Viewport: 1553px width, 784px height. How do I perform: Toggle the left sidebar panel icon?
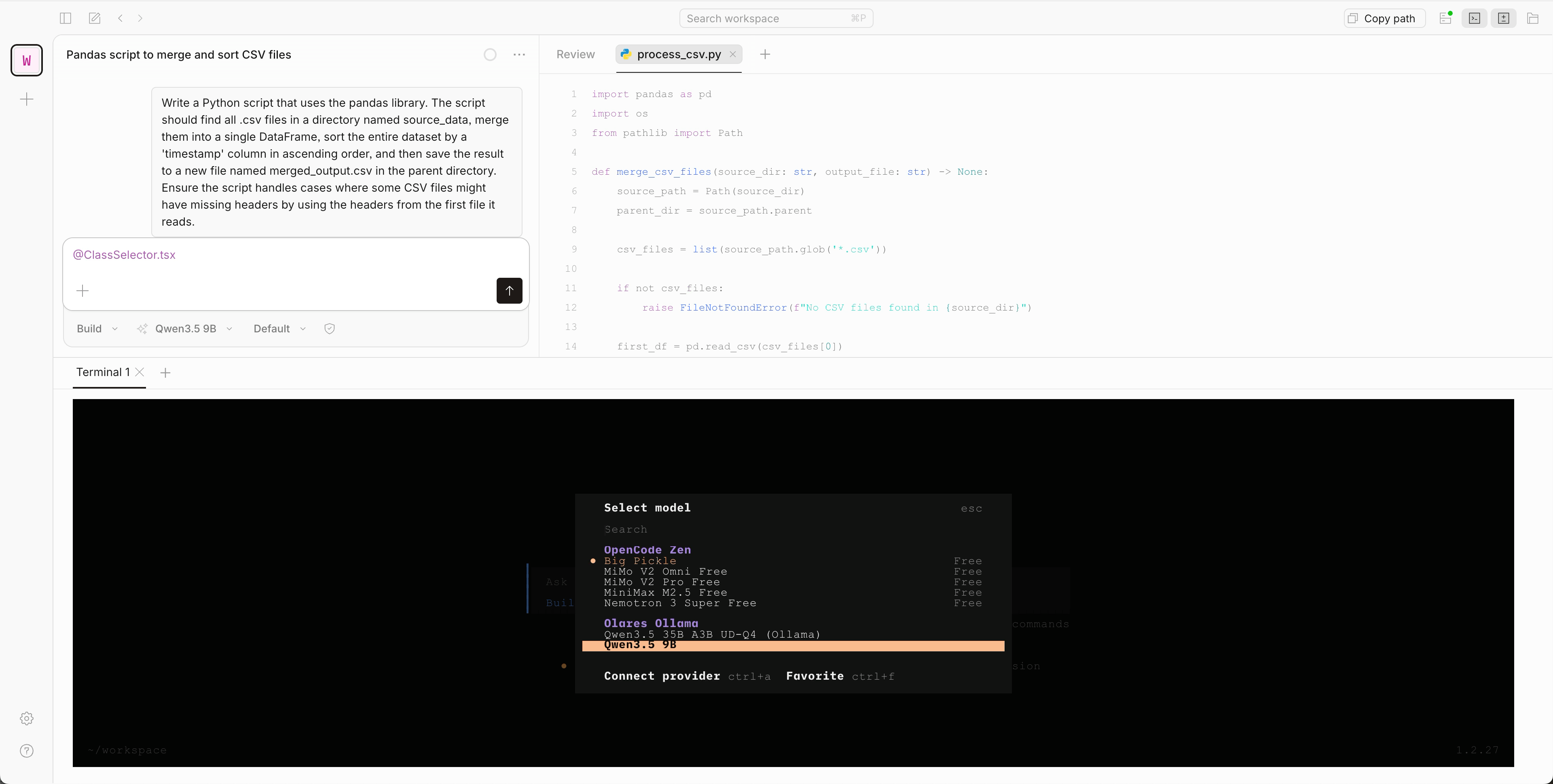[x=66, y=18]
